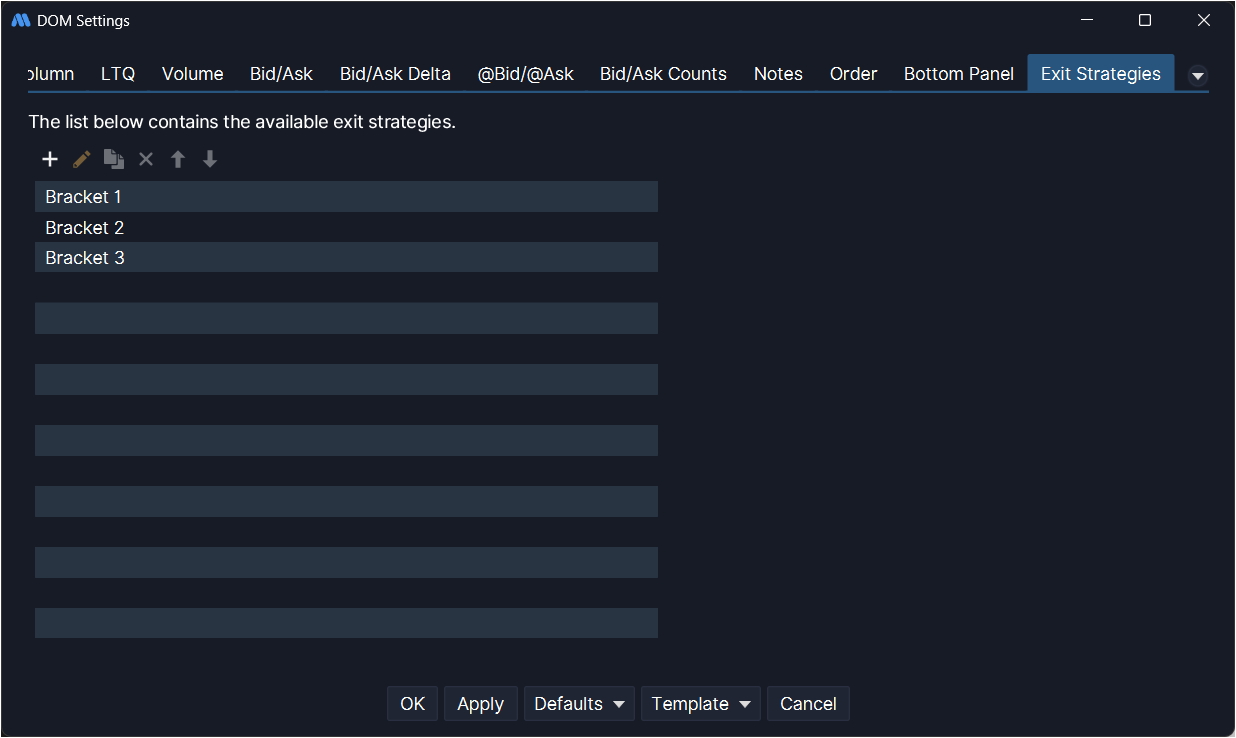Open the Bid/Ask Delta tab
The height and width of the screenshot is (738, 1236).
(395, 74)
